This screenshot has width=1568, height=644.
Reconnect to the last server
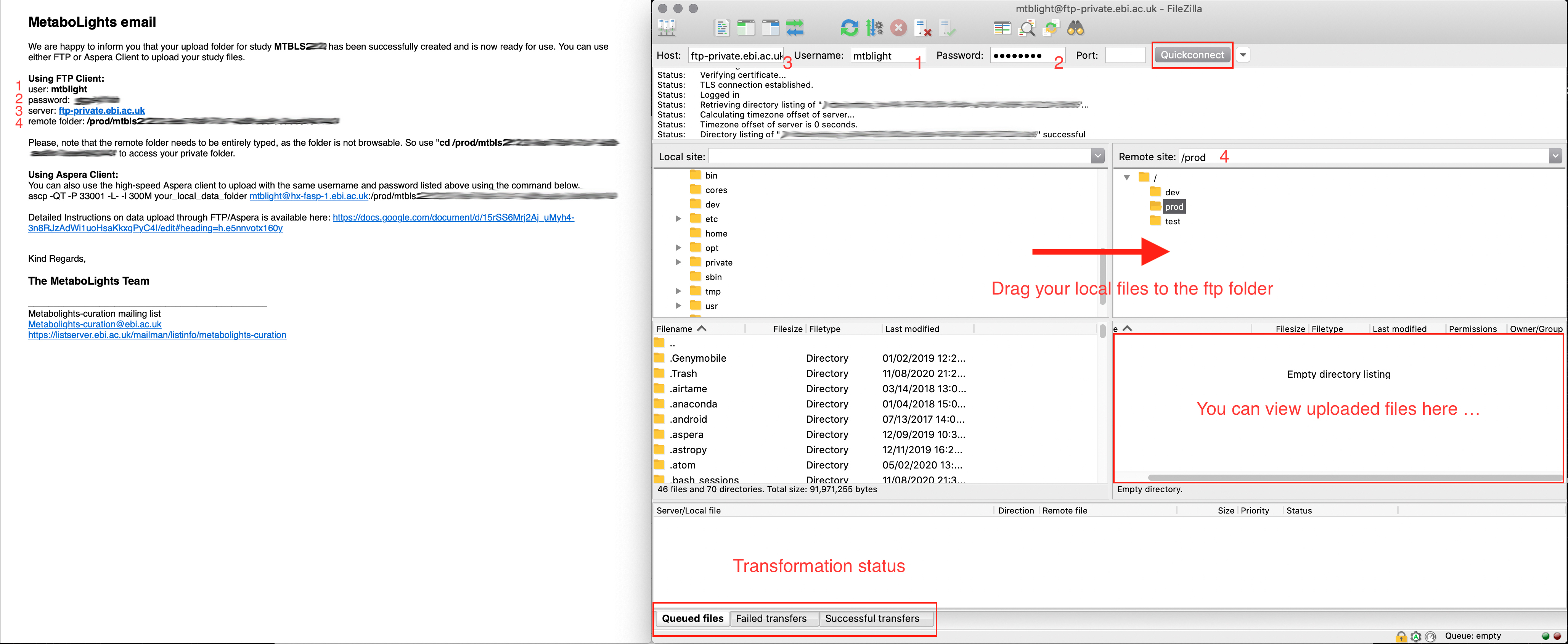(947, 28)
